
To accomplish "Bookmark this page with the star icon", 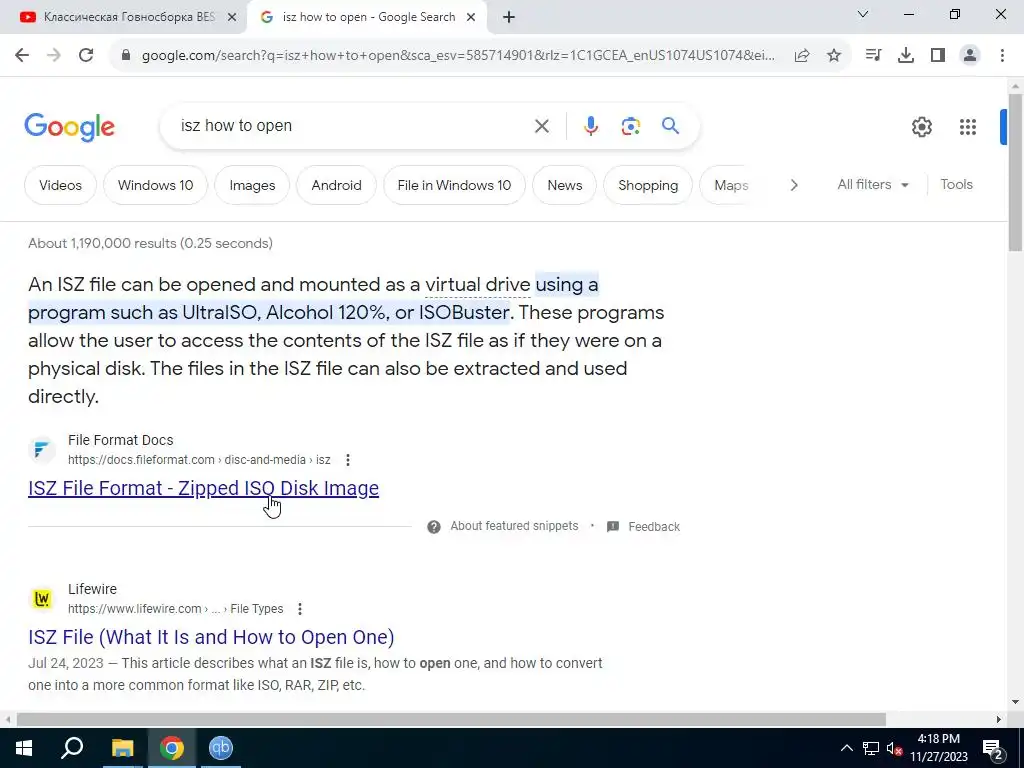I will (834, 56).
